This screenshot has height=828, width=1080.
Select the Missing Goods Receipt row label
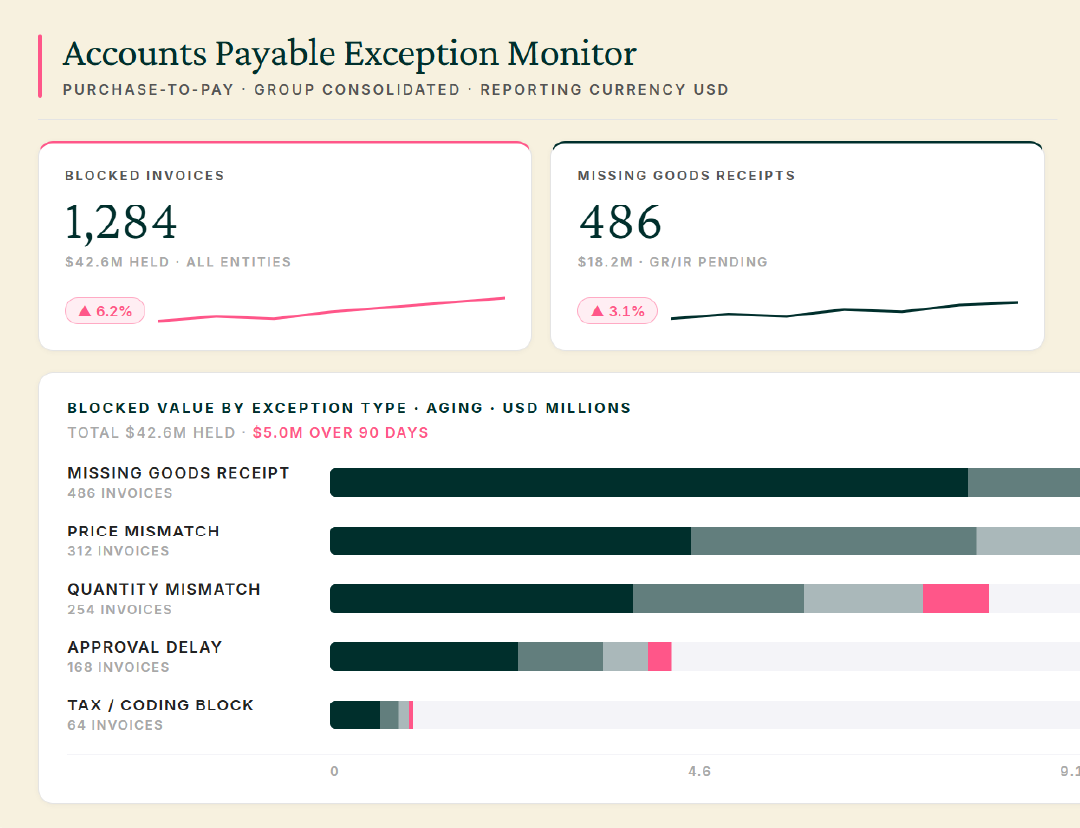click(x=178, y=473)
